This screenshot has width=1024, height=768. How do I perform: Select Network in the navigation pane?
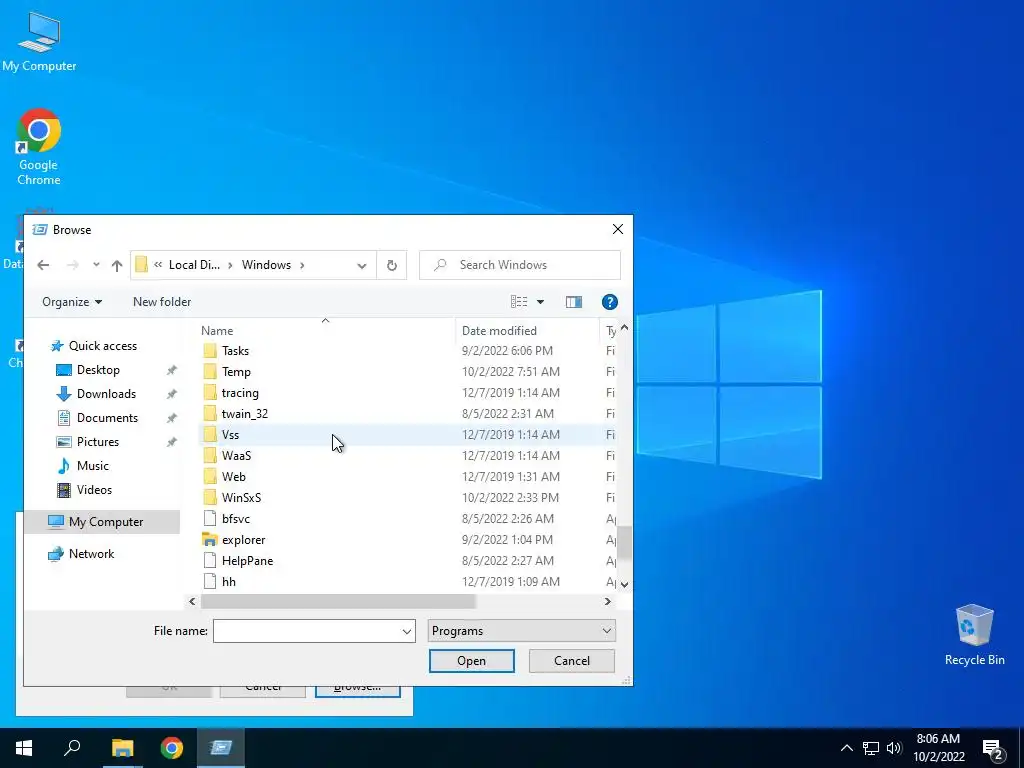(91, 554)
